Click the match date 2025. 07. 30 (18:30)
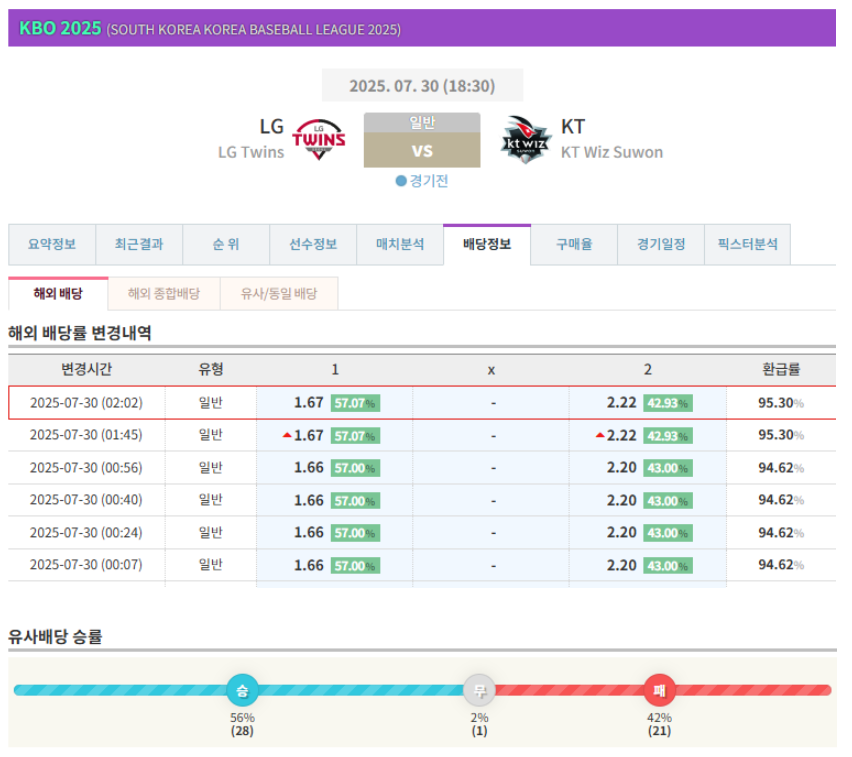852x757 pixels. tap(422, 86)
